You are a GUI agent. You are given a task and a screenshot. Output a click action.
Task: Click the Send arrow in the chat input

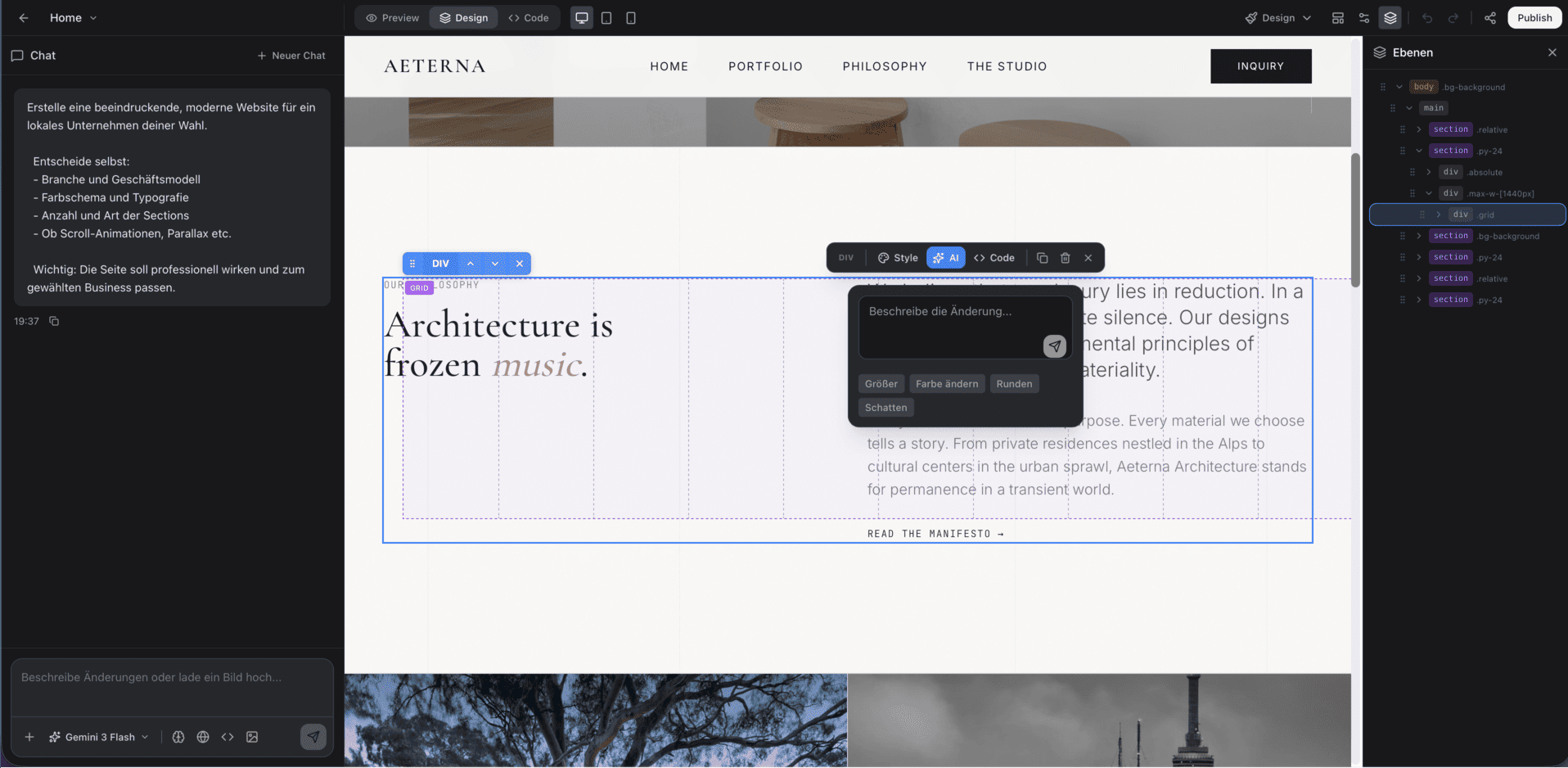313,737
